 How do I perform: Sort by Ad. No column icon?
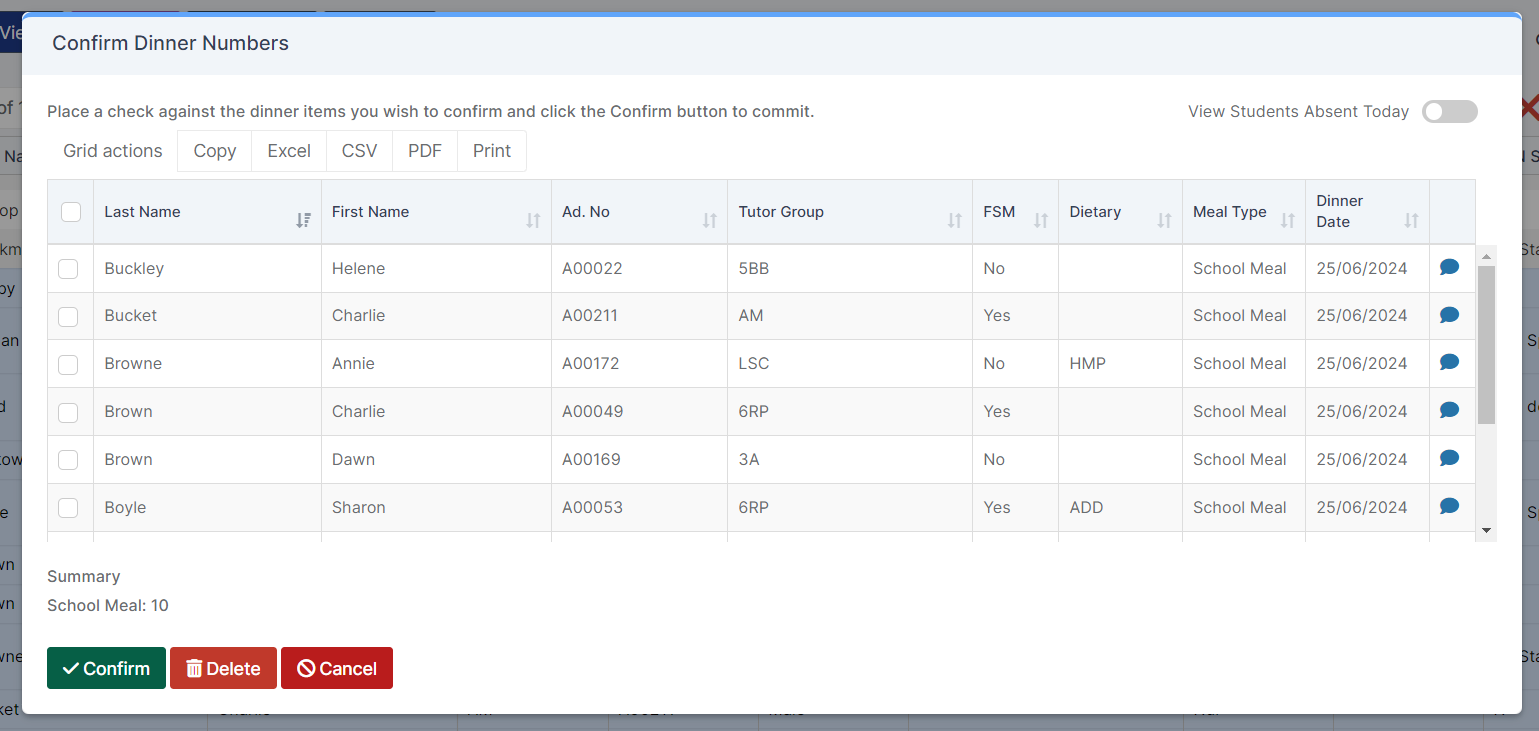click(709, 220)
